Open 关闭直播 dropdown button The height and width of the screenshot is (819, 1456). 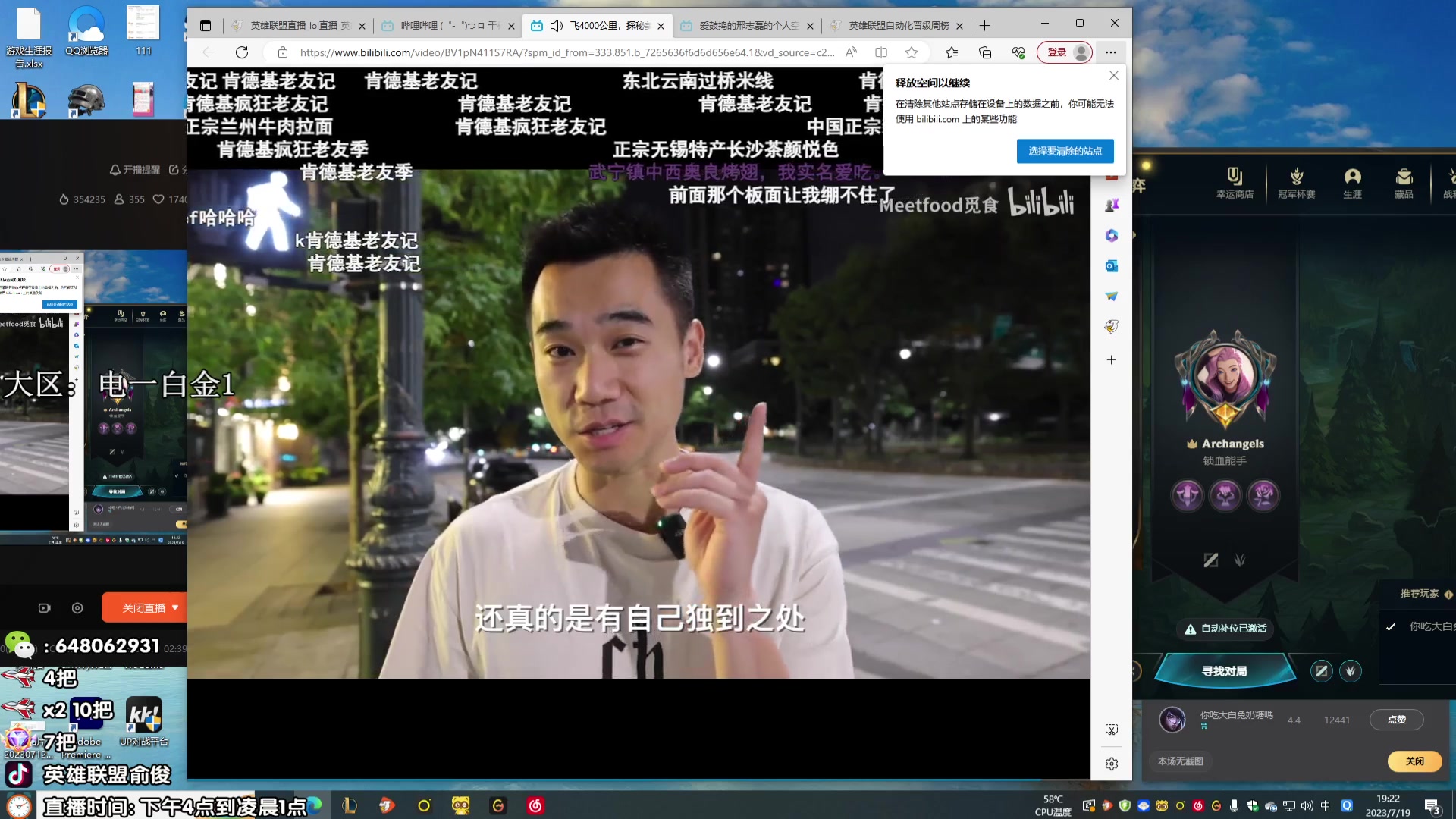pyautogui.click(x=144, y=607)
